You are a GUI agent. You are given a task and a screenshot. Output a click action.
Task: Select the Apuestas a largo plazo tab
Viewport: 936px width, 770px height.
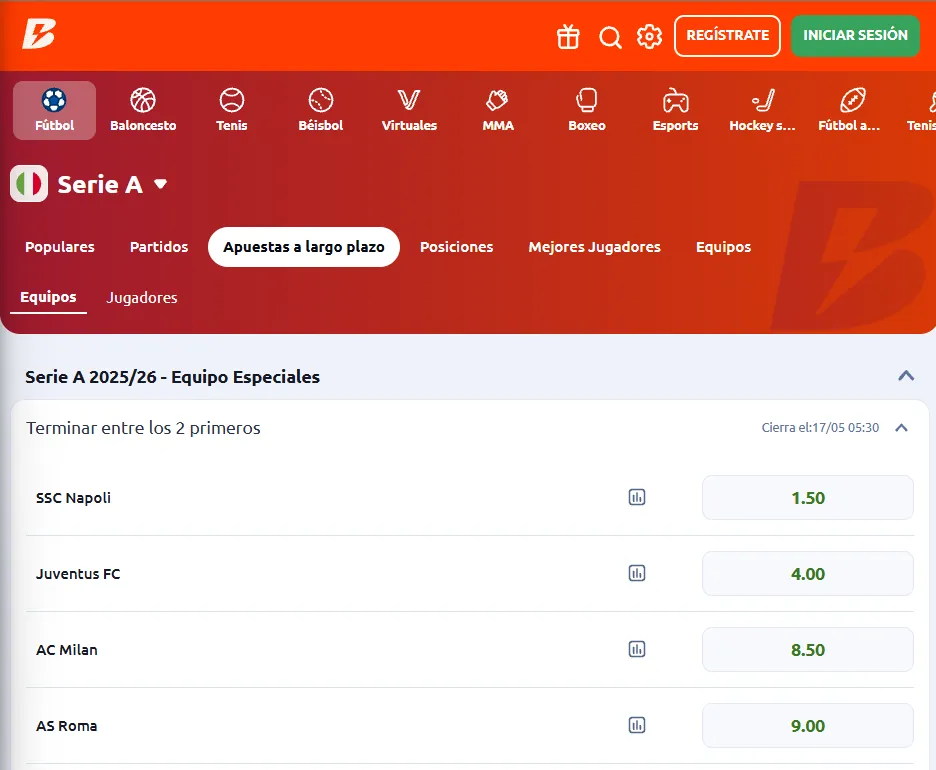pos(304,247)
